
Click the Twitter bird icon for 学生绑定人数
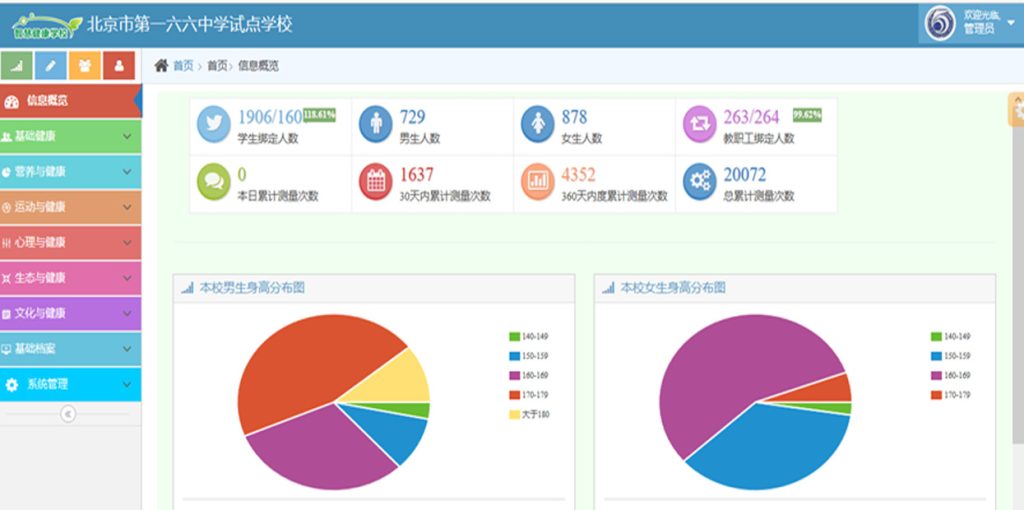coord(213,125)
